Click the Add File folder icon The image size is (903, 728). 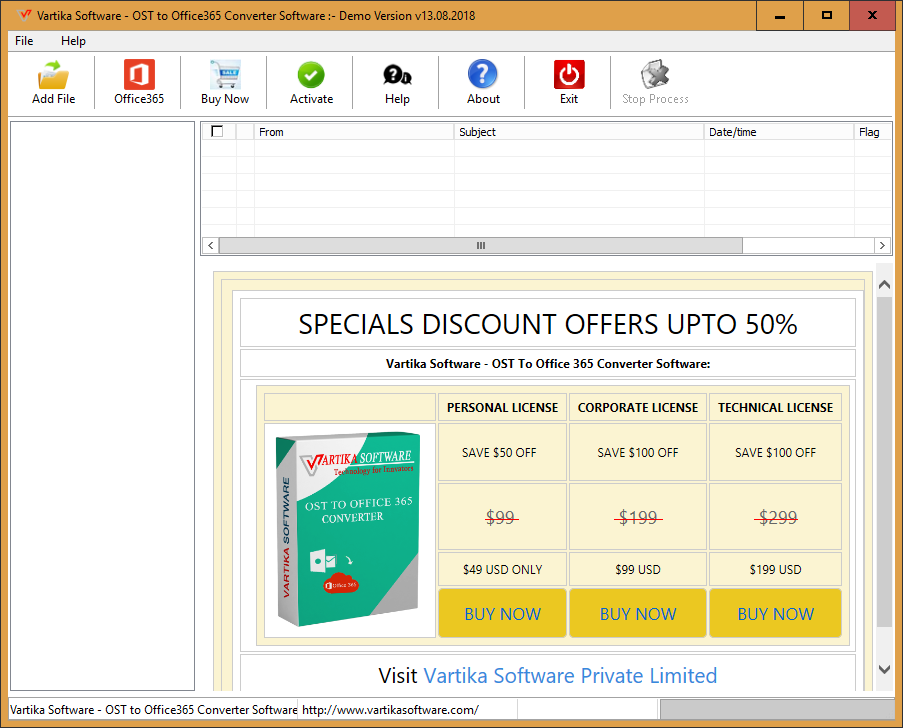coord(53,75)
